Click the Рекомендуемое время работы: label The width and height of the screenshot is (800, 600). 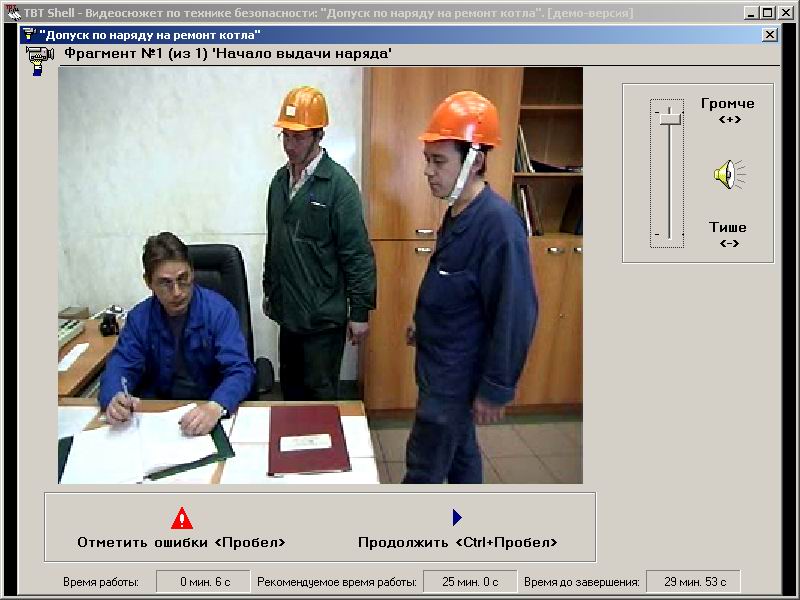tap(337, 582)
